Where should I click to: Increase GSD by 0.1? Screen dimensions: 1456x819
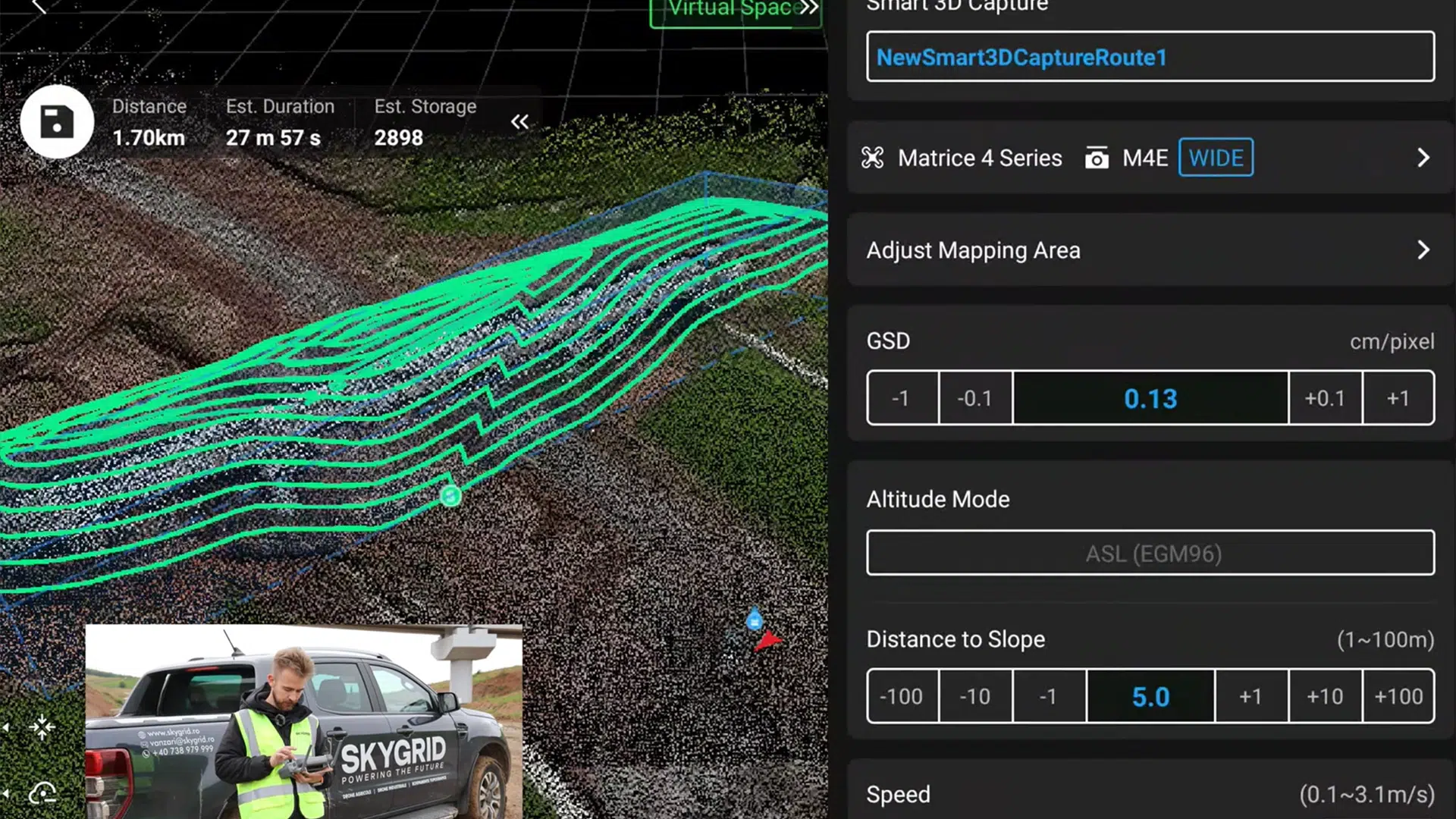click(x=1324, y=398)
